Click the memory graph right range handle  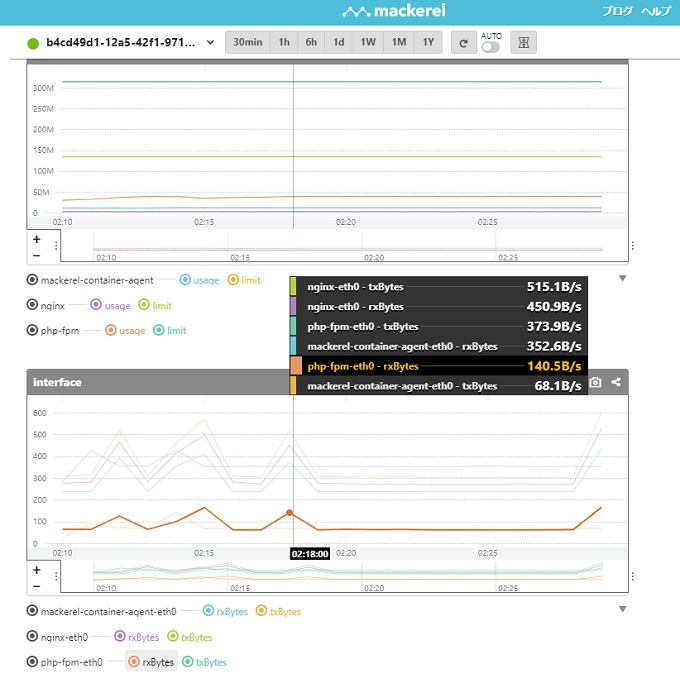tap(633, 246)
